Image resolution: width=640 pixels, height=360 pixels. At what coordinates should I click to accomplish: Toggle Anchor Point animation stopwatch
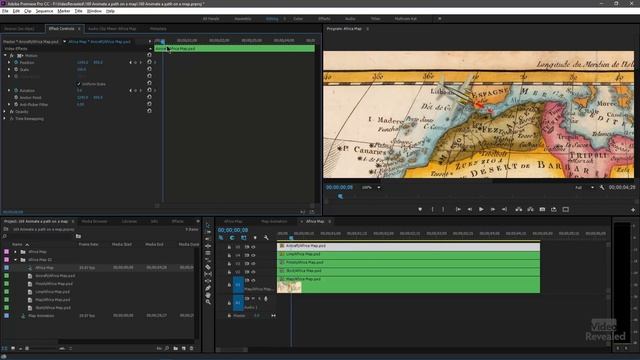click(16, 98)
